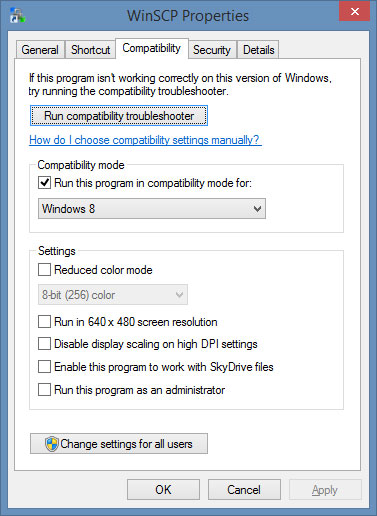Cancel the properties dialog
Screen dimensions: 377x516
[244, 490]
